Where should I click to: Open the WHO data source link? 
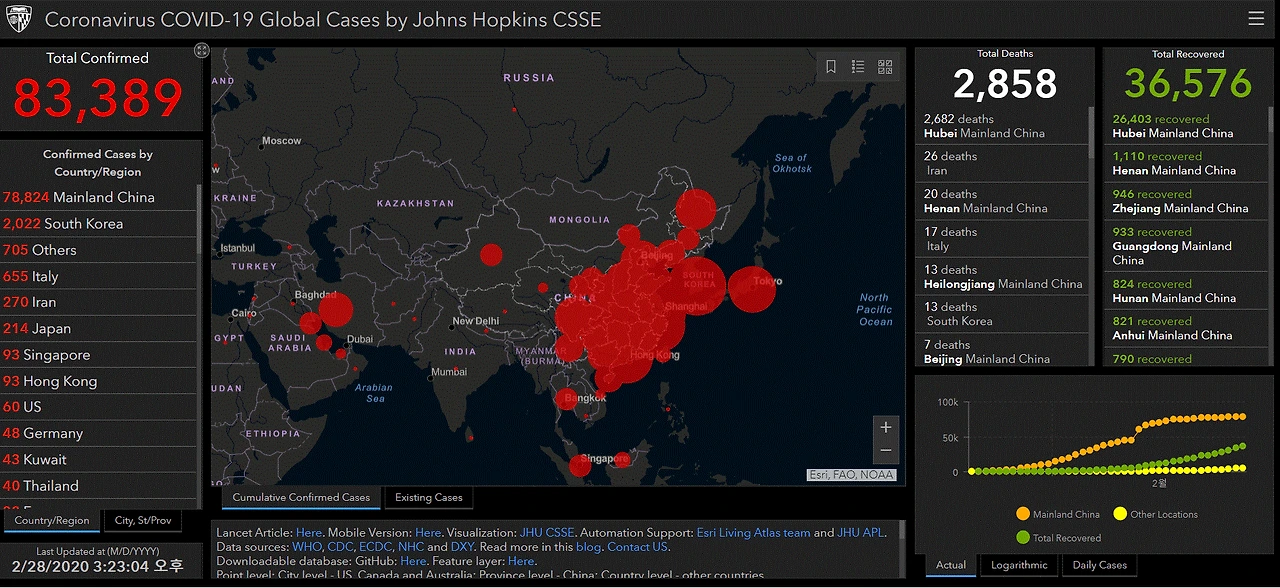305,547
